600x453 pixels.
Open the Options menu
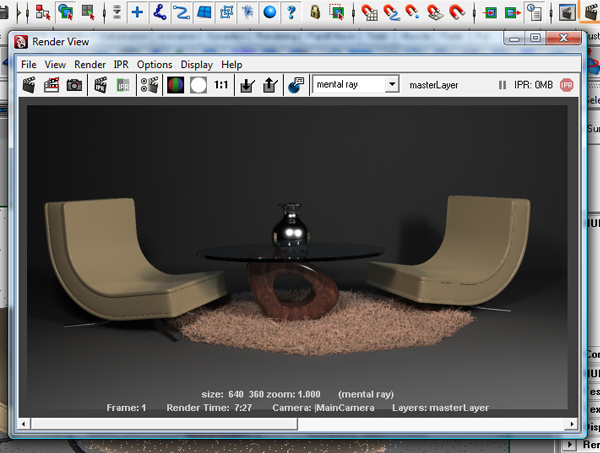tap(155, 65)
